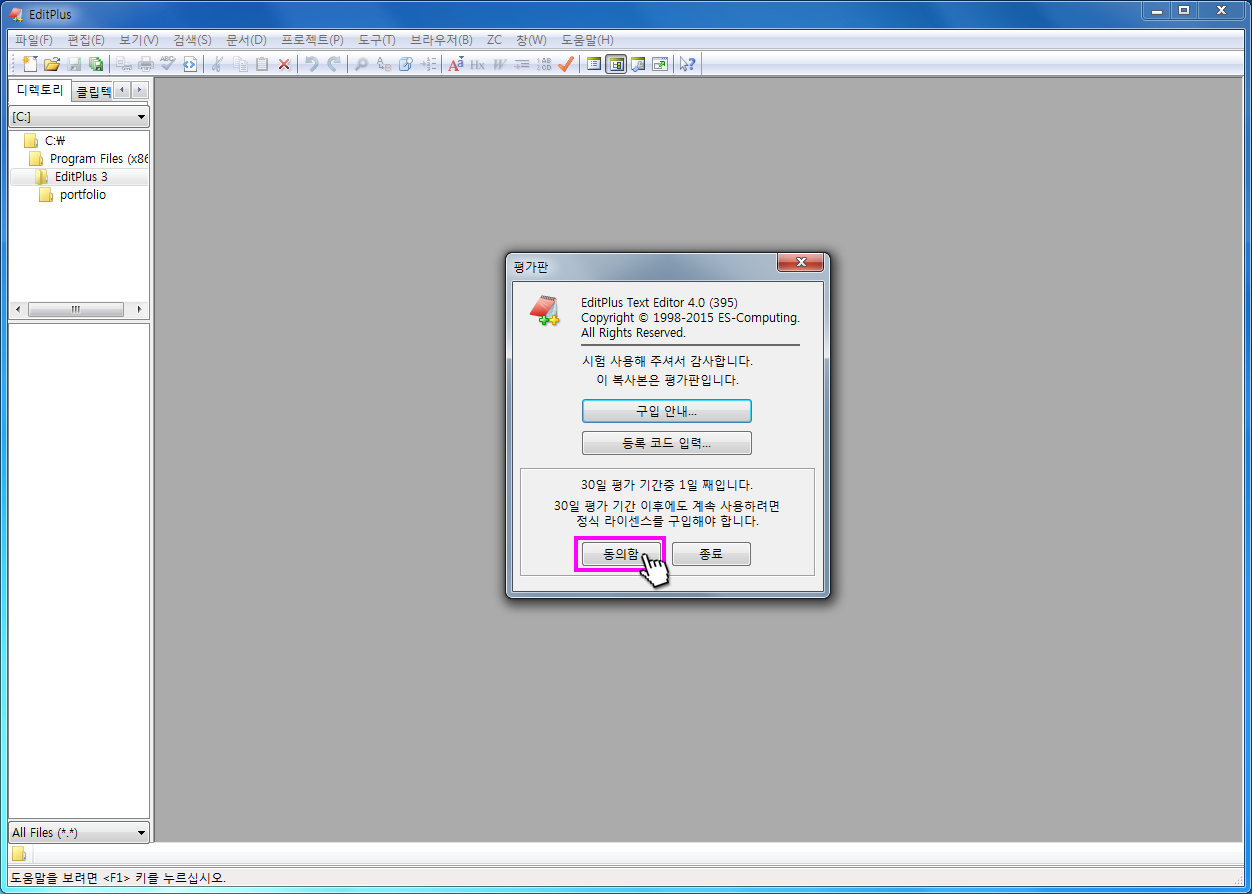Click the Find in Files icon
The width and height of the screenshot is (1252, 894).
point(406,64)
